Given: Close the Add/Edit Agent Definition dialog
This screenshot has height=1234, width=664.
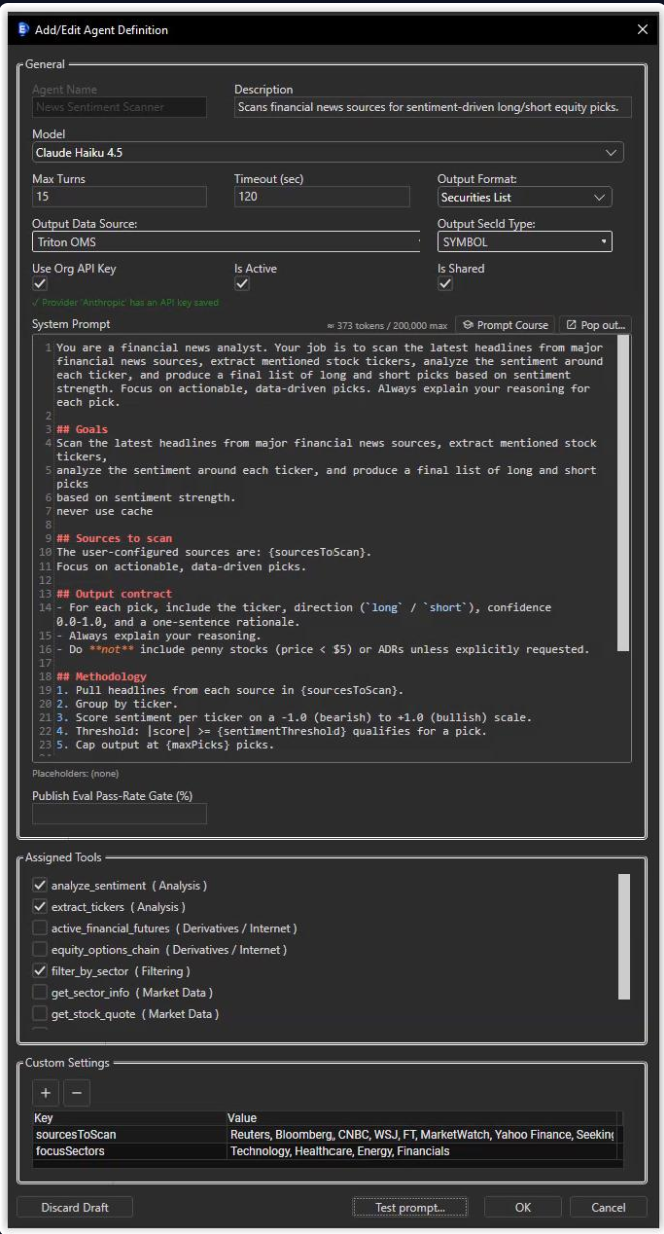Looking at the screenshot, I should tap(643, 30).
